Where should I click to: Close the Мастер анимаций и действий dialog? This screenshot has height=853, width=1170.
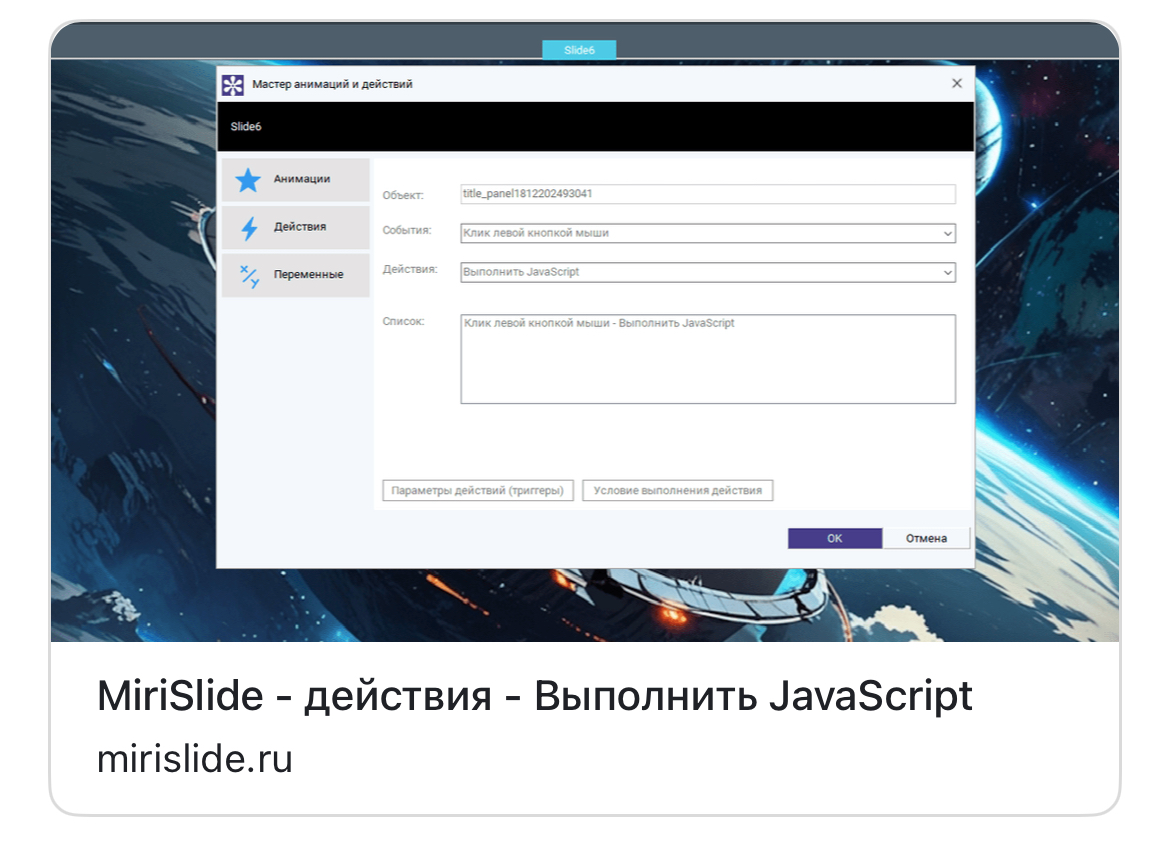point(956,84)
